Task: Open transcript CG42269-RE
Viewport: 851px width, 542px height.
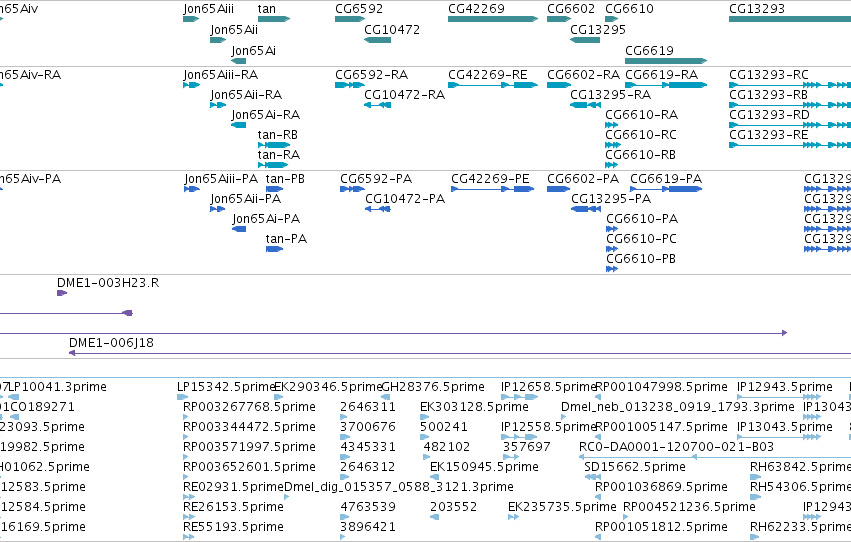Action: pyautogui.click(x=487, y=74)
